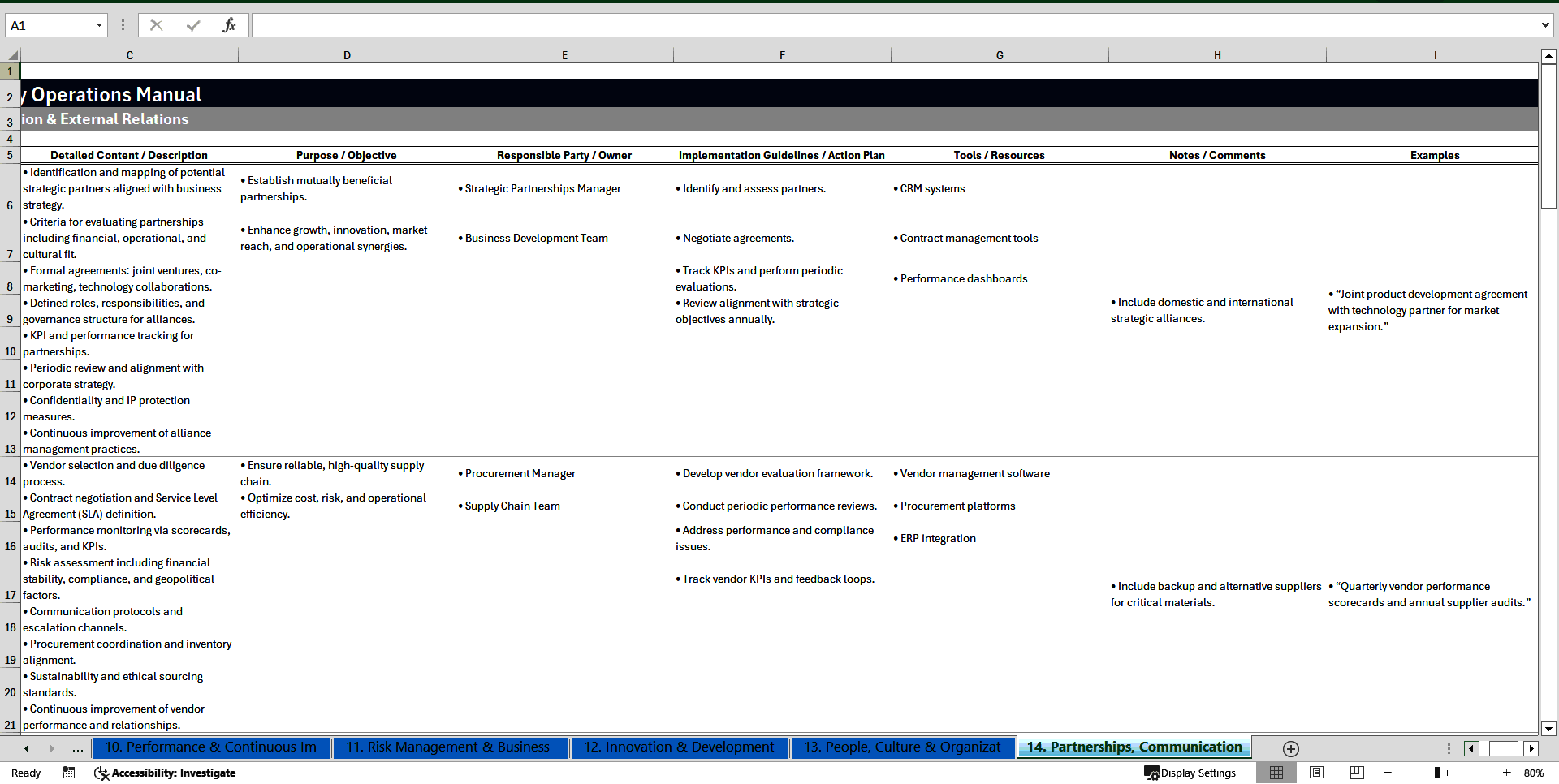Click the macro recording icon beside Ready
Viewport: 1559px width, 784px height.
pos(69,773)
